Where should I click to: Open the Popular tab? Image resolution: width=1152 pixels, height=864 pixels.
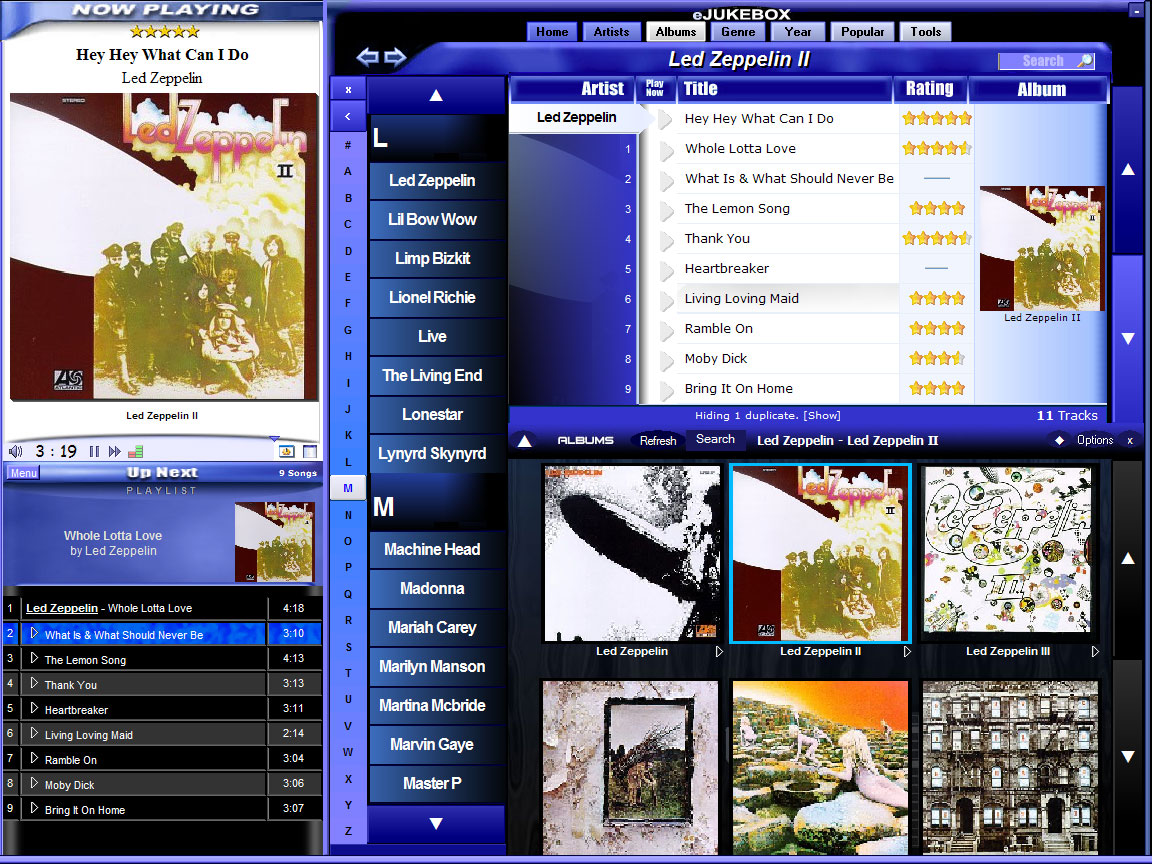863,32
